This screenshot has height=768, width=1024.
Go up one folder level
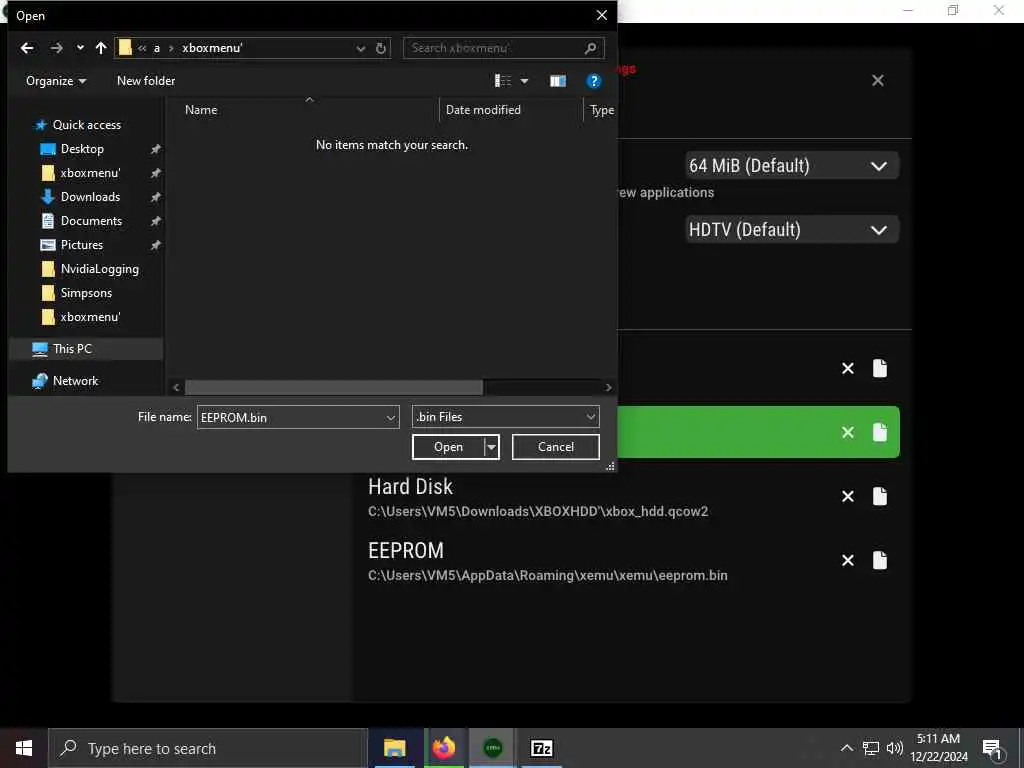pos(101,48)
